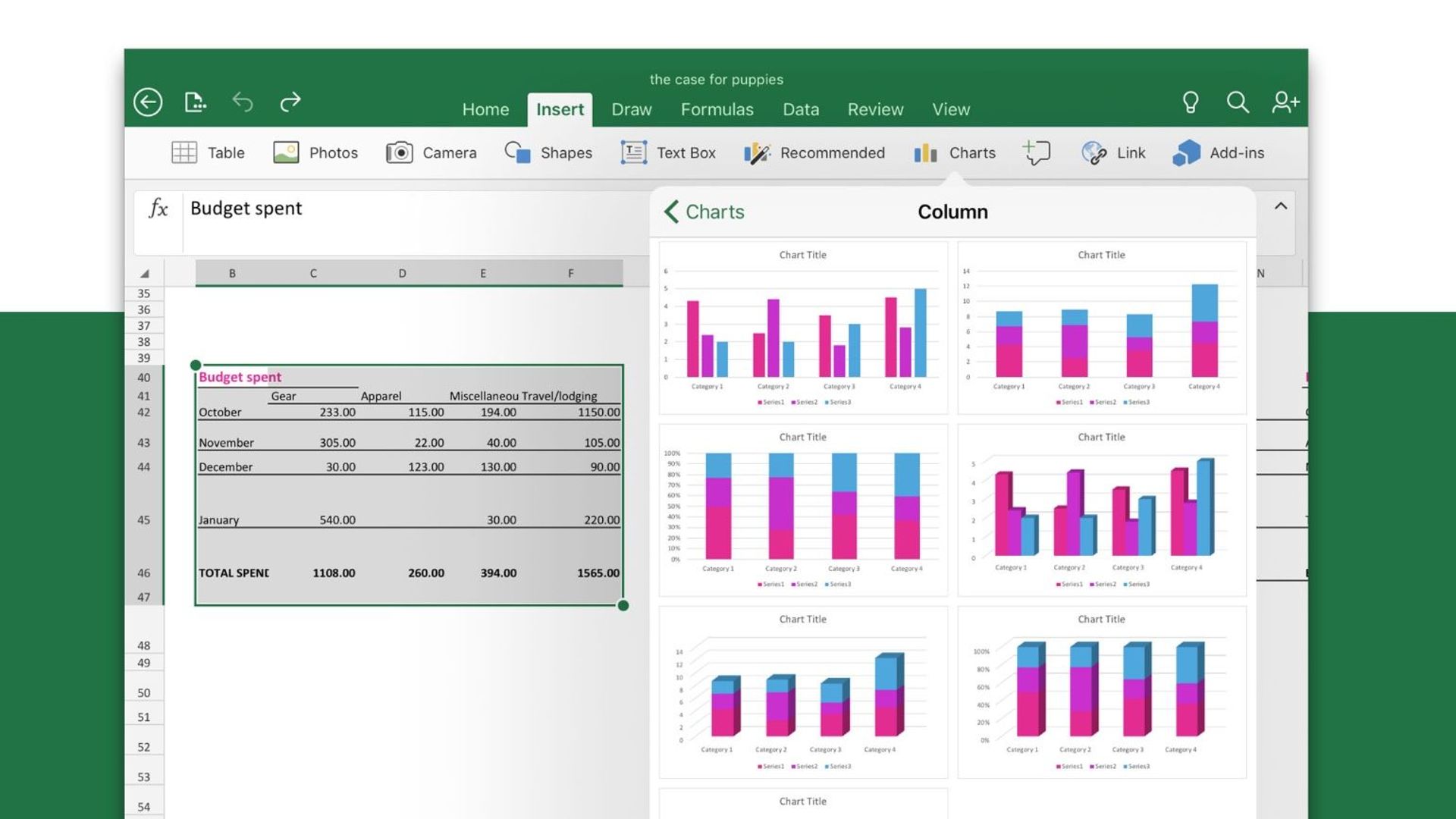Switch to the Formulas ribbon tab
The image size is (1456, 819).
[x=717, y=109]
